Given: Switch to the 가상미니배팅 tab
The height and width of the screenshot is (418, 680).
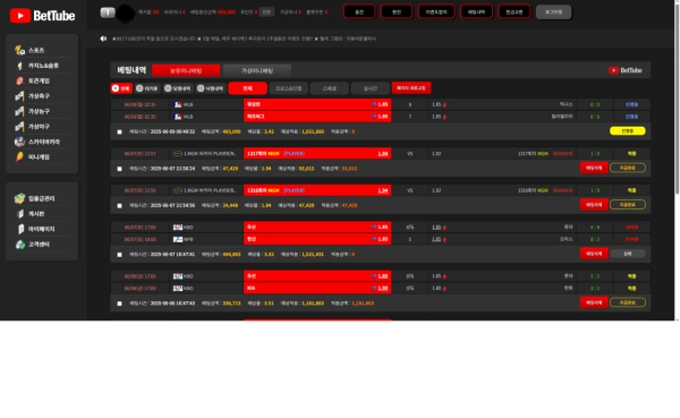Looking at the screenshot, I should pyautogui.click(x=256, y=70).
